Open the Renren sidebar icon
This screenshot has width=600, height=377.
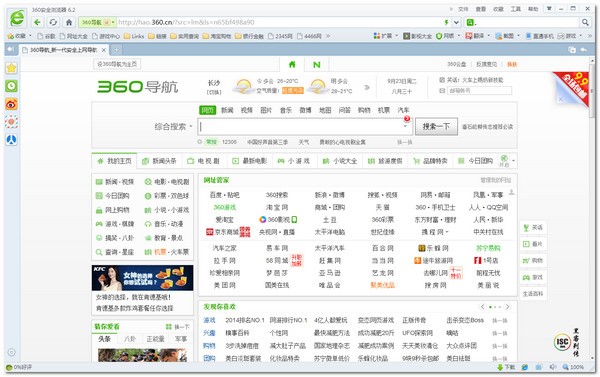pos(11,140)
